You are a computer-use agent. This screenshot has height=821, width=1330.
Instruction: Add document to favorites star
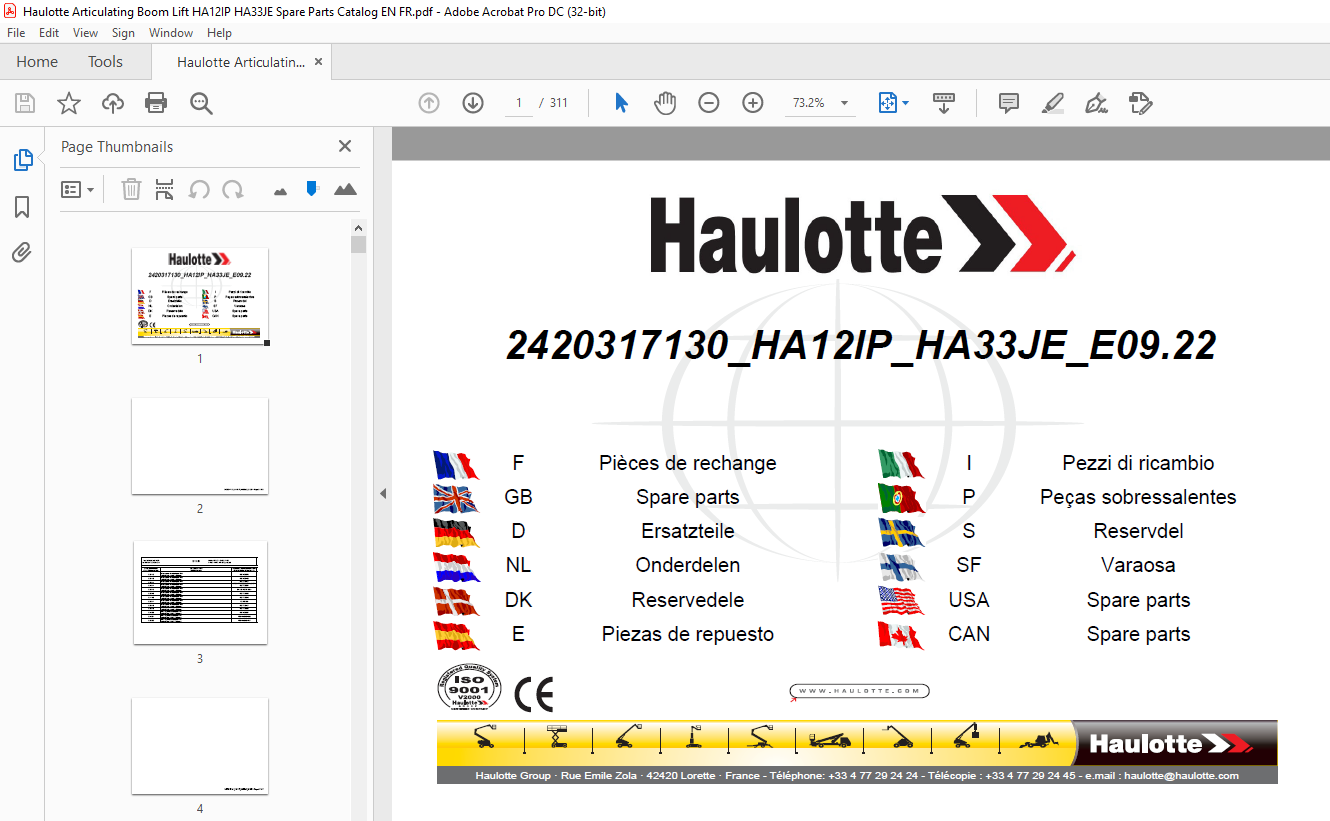[x=68, y=103]
